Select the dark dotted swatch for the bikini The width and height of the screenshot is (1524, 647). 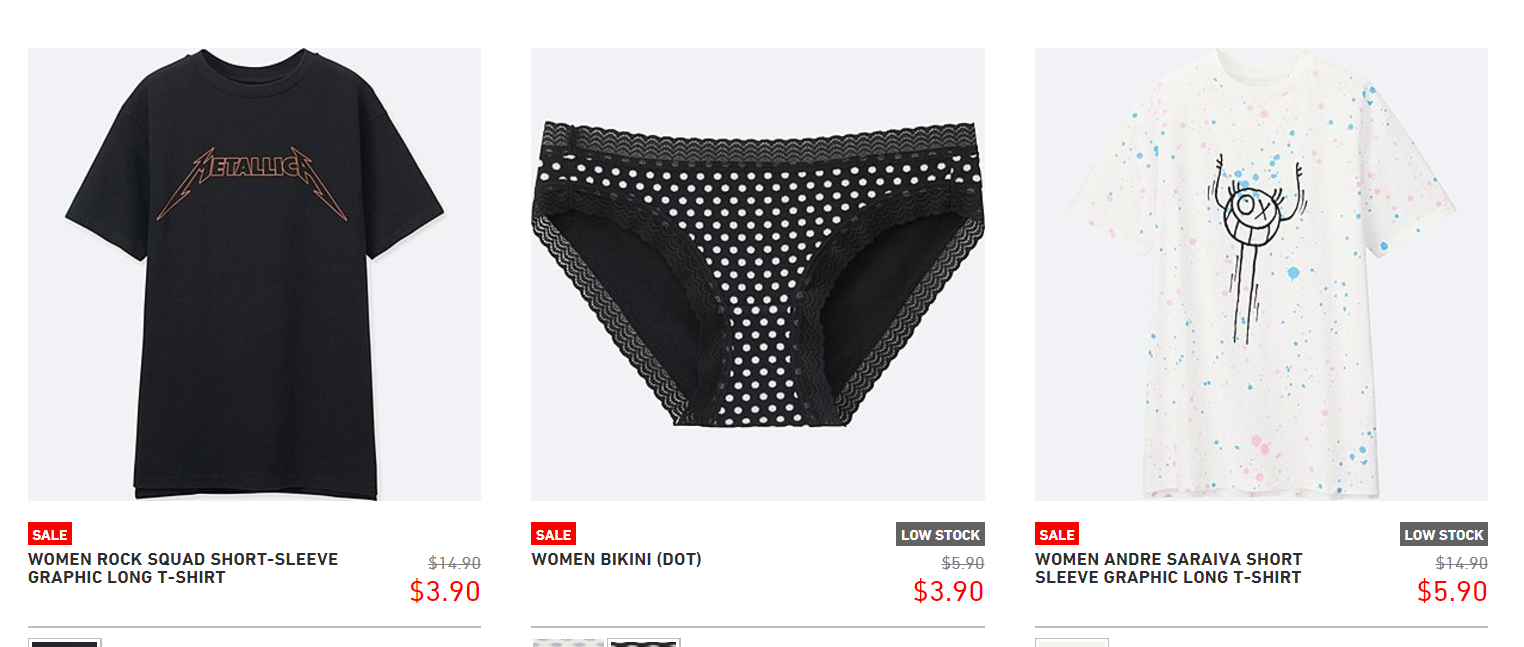coord(644,643)
